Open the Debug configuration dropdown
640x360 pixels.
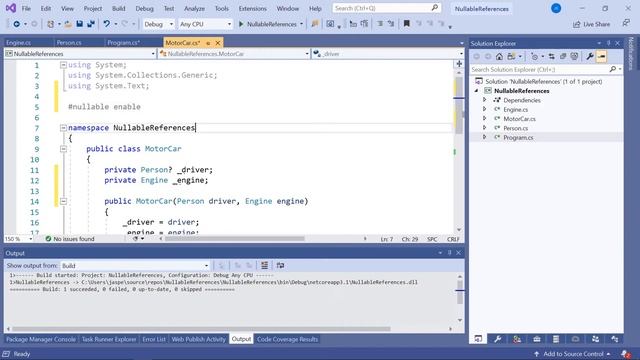coord(158,24)
